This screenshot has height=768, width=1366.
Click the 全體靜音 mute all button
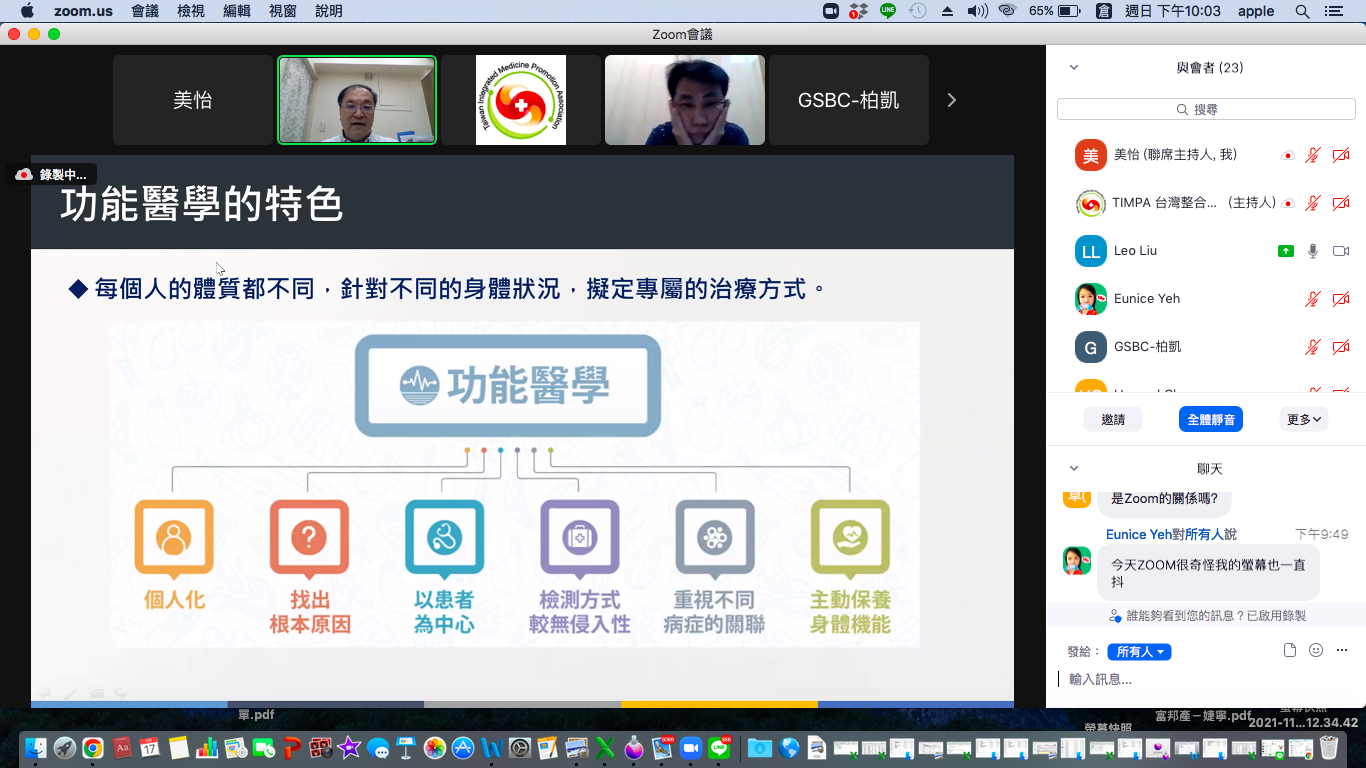(x=1210, y=420)
